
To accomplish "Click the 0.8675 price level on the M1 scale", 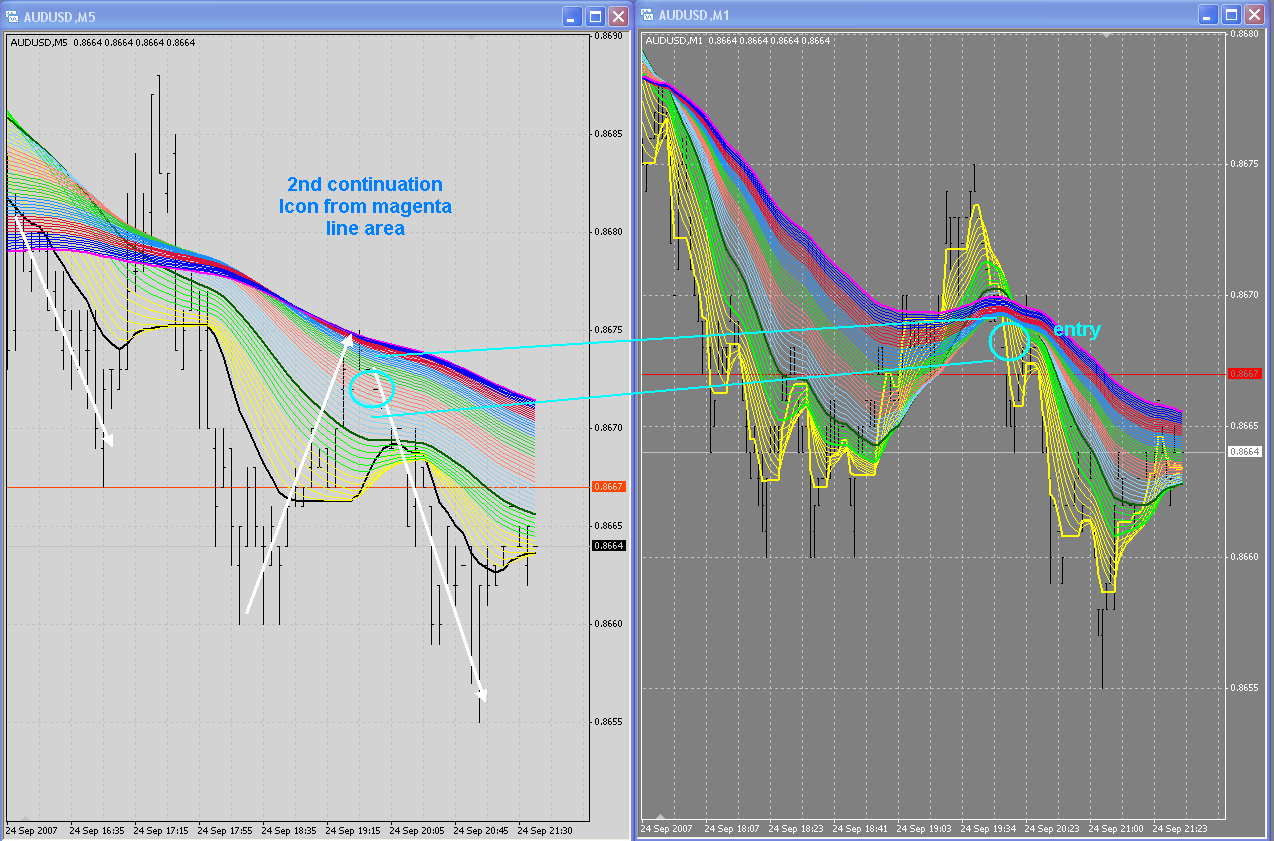I will click(x=1245, y=164).
